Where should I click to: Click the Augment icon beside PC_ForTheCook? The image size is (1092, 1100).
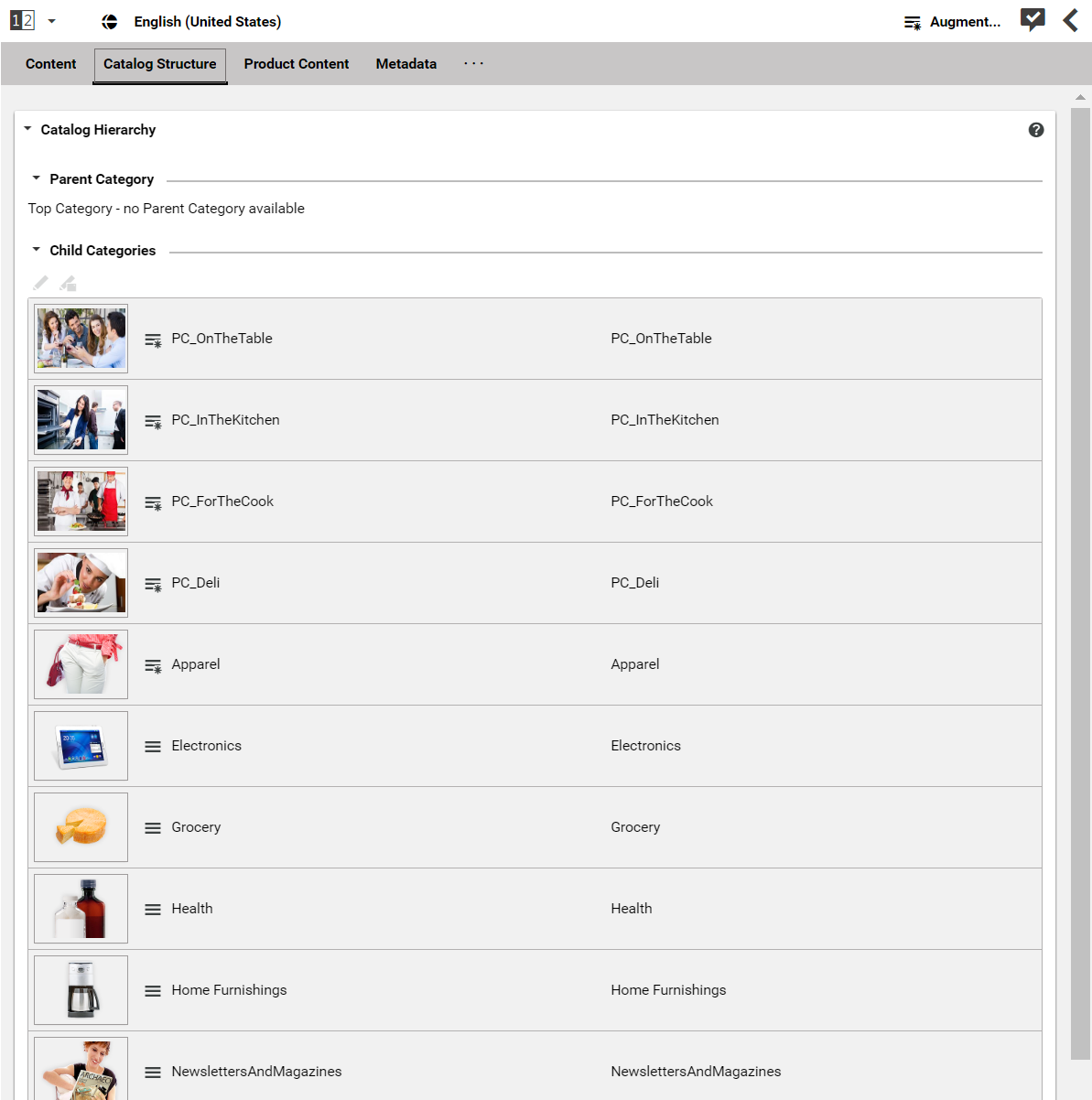153,501
